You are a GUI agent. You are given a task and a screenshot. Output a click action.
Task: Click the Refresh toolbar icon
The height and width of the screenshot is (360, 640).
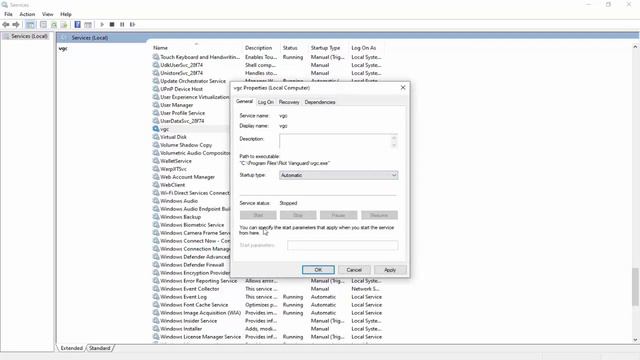tap(54, 24)
